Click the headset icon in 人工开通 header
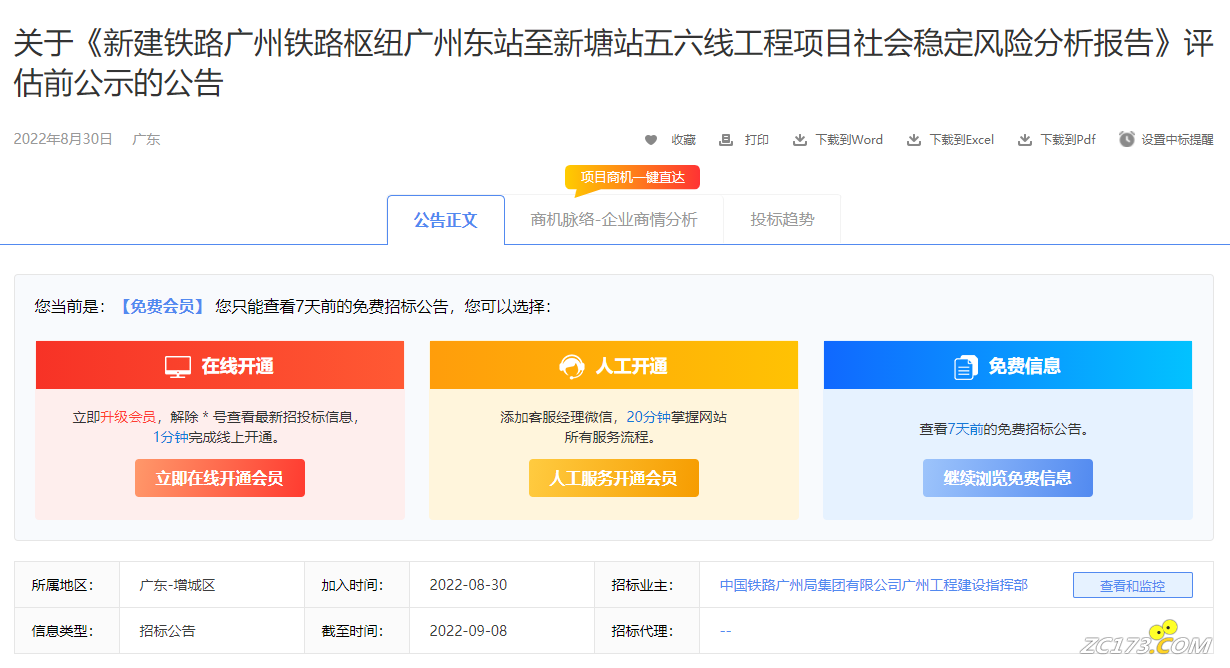The width and height of the screenshot is (1230, 668). [x=572, y=367]
